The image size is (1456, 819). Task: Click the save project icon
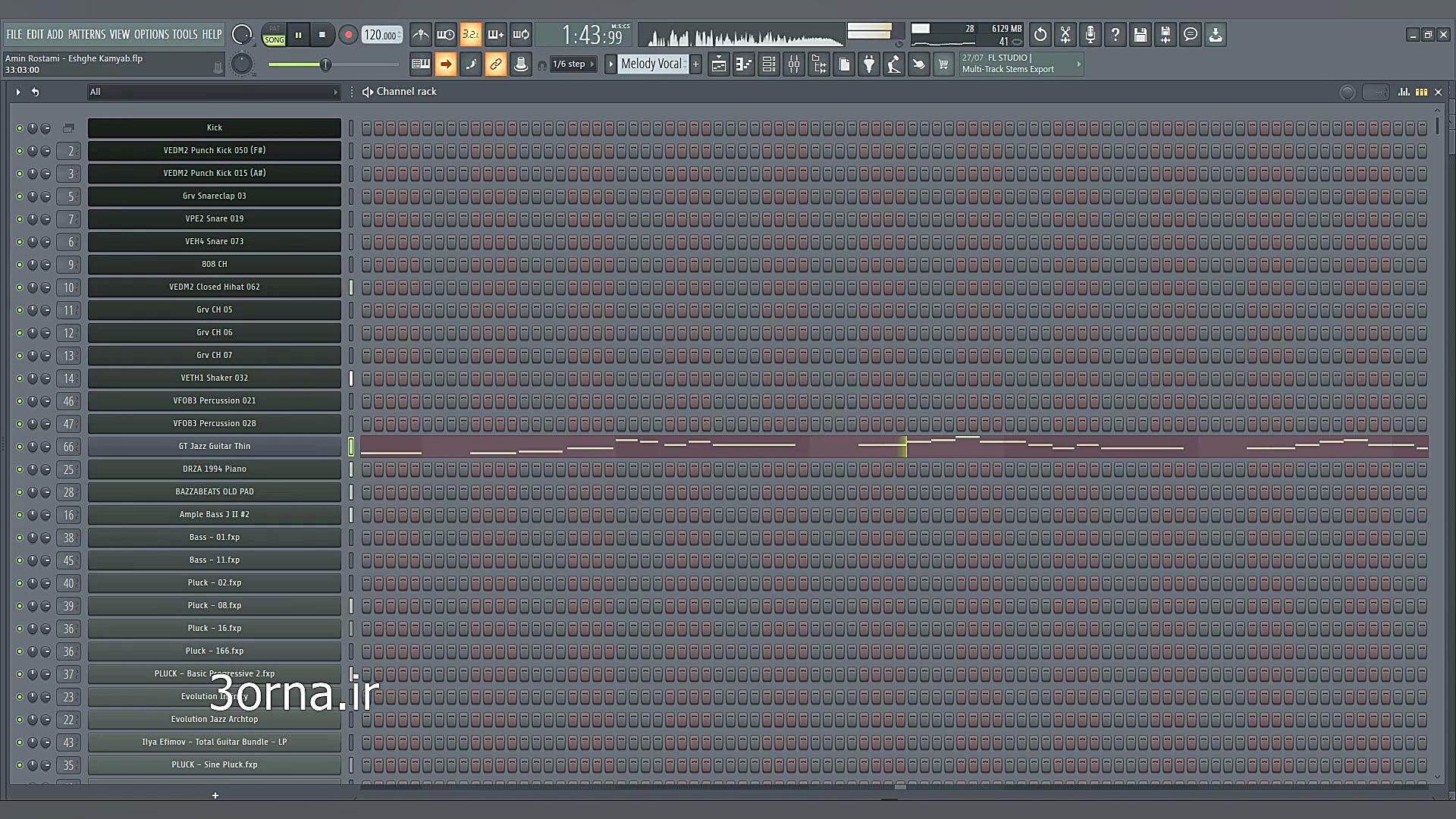[1141, 34]
